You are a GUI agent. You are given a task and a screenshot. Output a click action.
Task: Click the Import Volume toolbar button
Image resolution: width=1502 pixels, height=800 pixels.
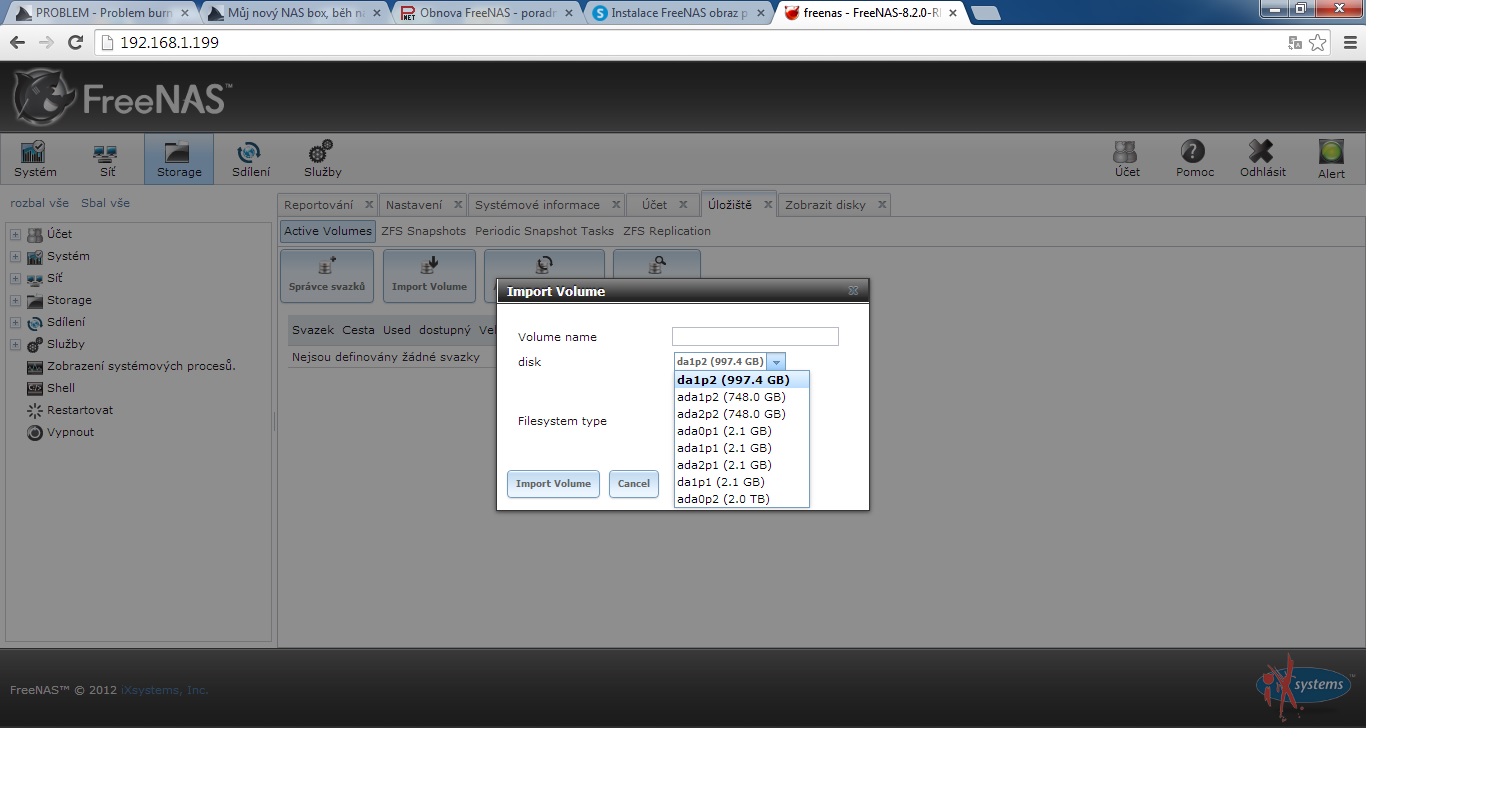click(429, 276)
